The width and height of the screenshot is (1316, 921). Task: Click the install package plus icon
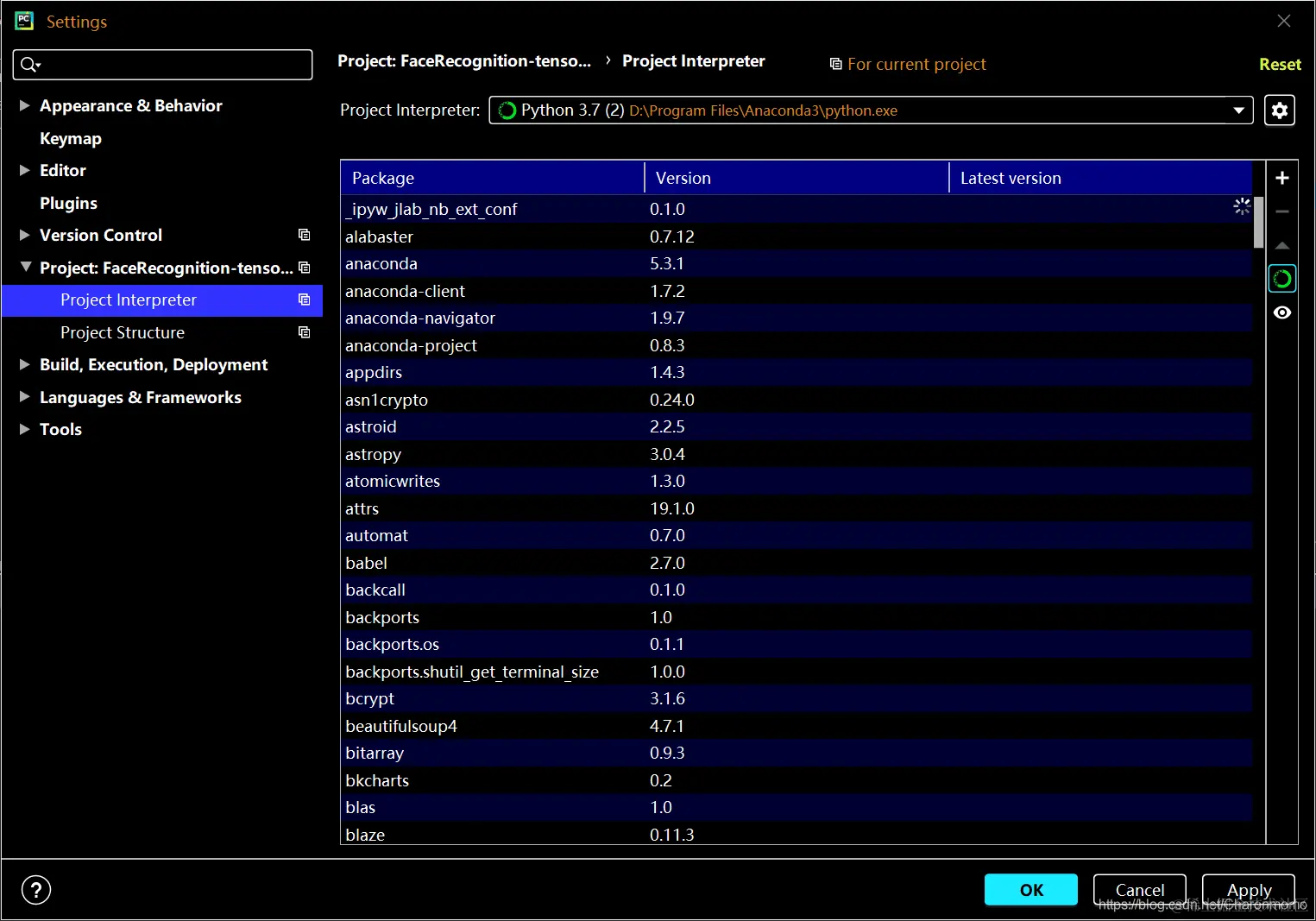point(1281,178)
